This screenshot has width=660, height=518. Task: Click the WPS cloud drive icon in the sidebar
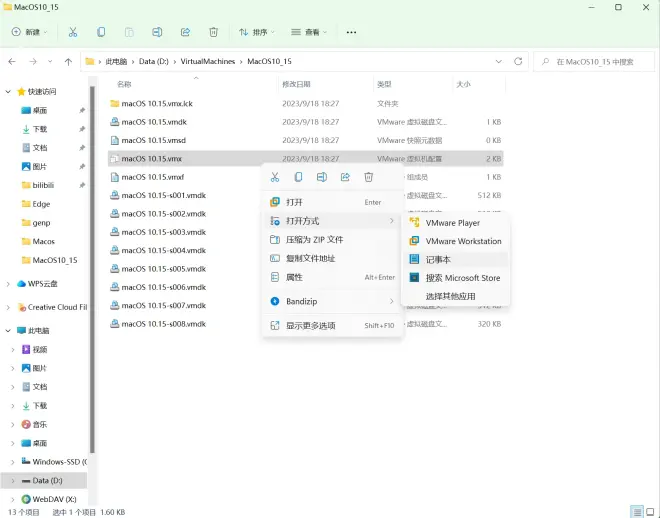21,284
